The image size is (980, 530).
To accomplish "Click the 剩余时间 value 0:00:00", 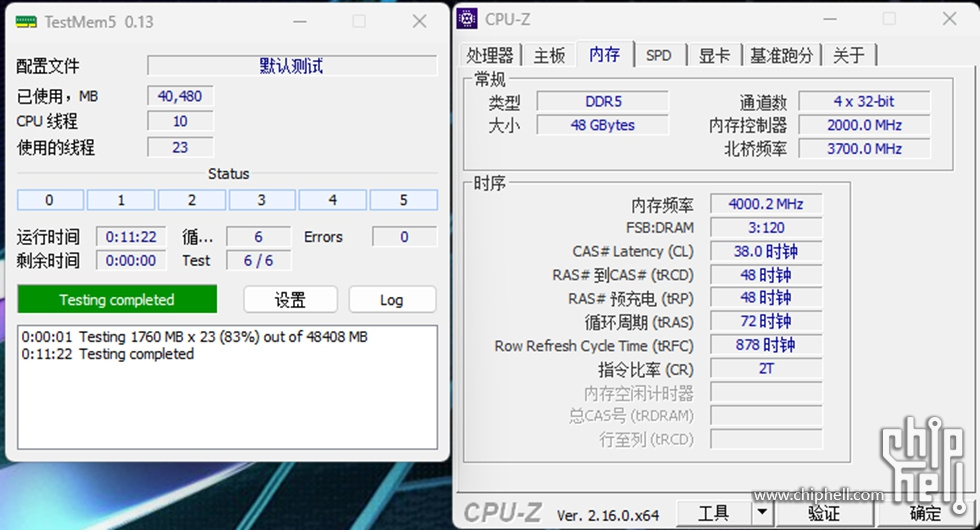I will (131, 261).
